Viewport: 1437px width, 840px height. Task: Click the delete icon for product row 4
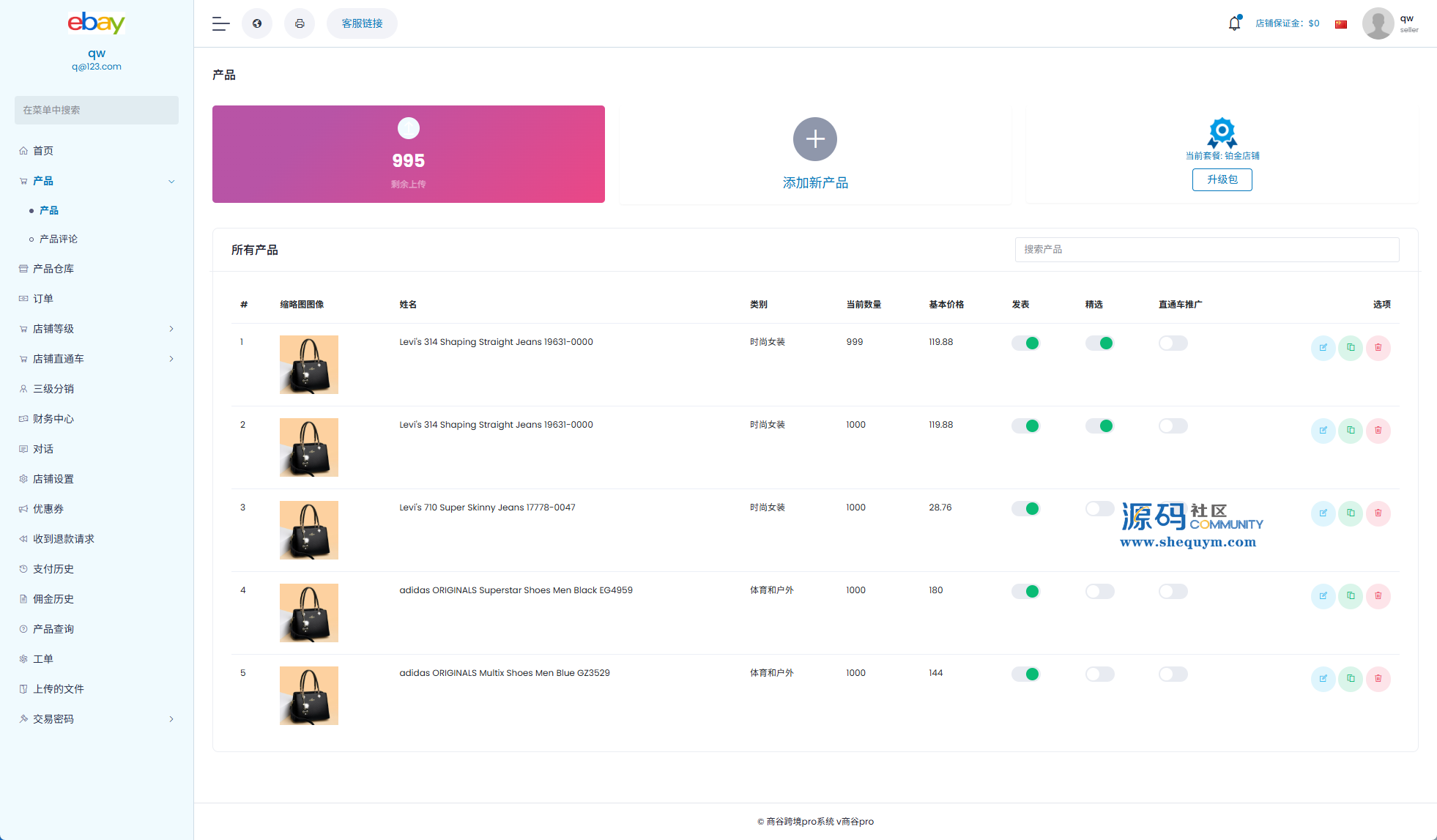1378,596
